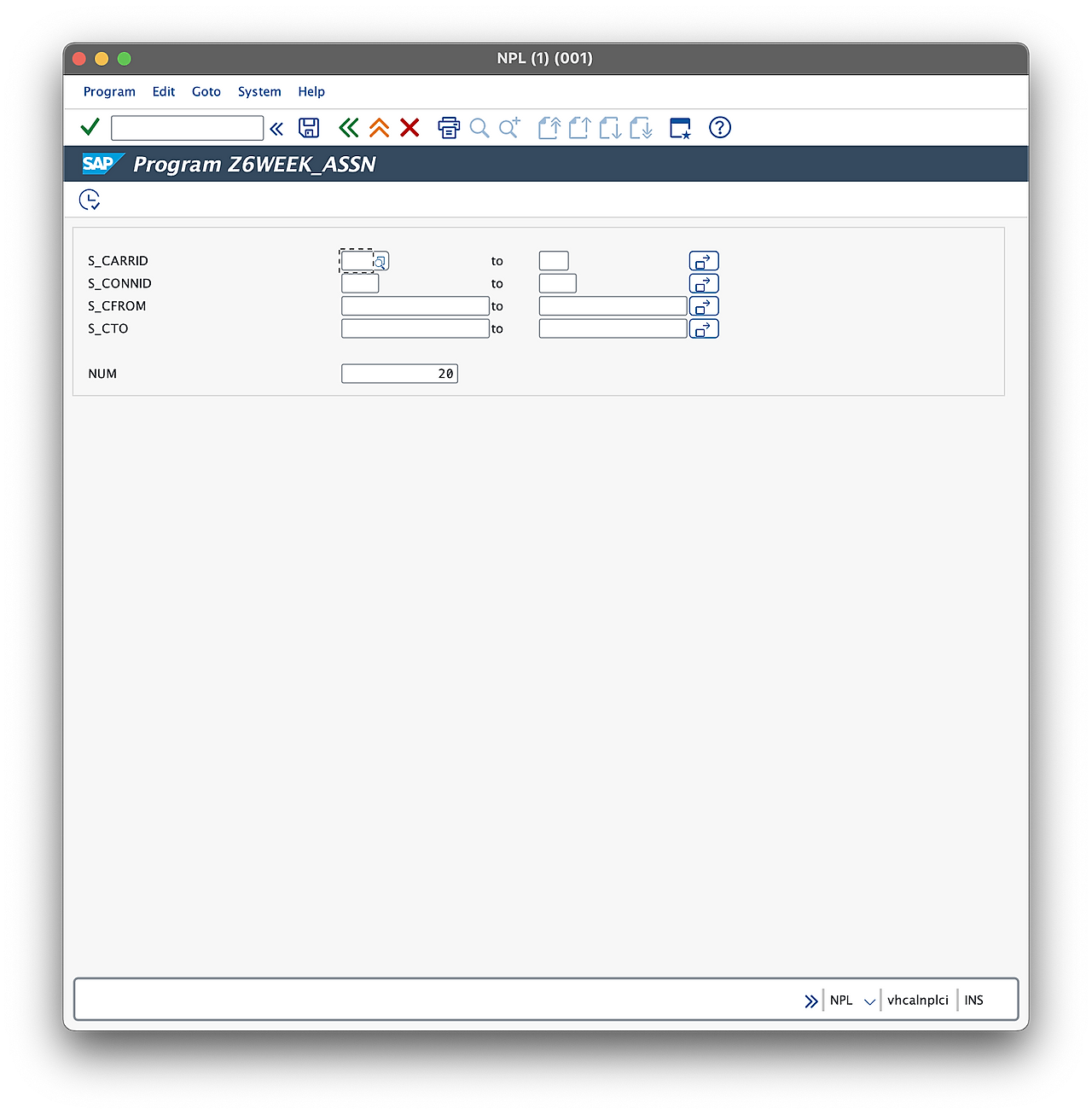Expand status bar with double-arrow icon

pyautogui.click(x=810, y=1001)
